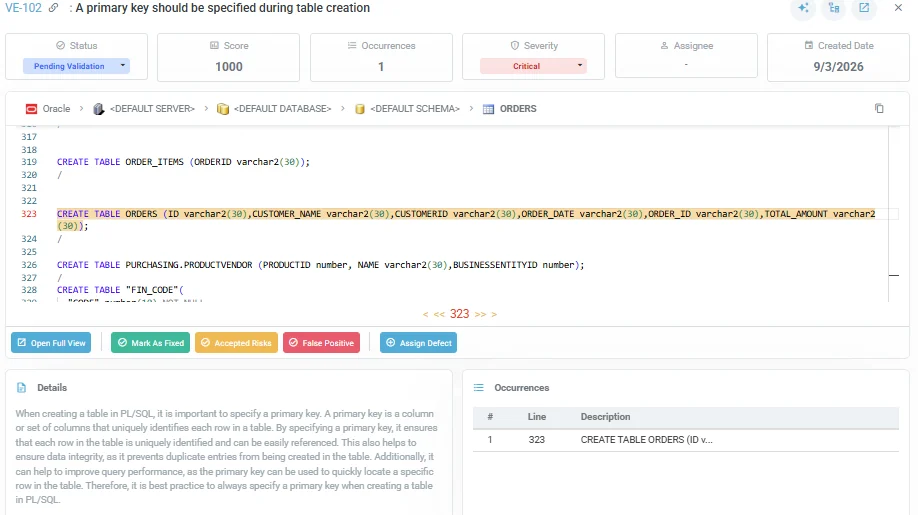Click the Oracle database icon
Viewport: 918px width, 515px height.
point(31,109)
